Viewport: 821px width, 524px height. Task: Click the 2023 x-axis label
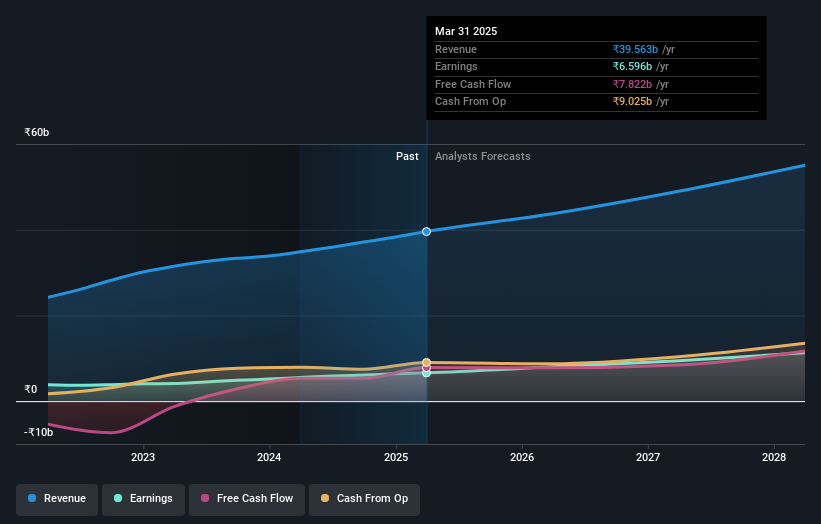coord(143,458)
